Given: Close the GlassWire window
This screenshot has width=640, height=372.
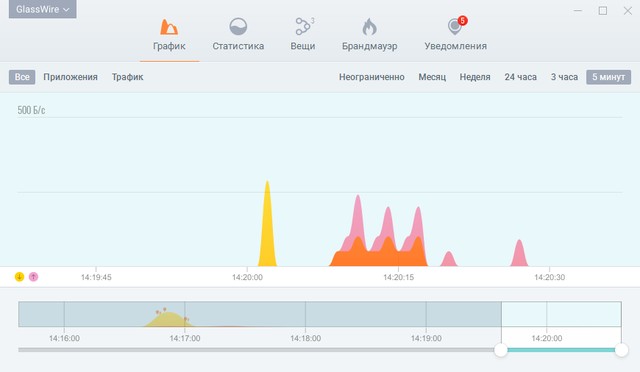Looking at the screenshot, I should [628, 10].
